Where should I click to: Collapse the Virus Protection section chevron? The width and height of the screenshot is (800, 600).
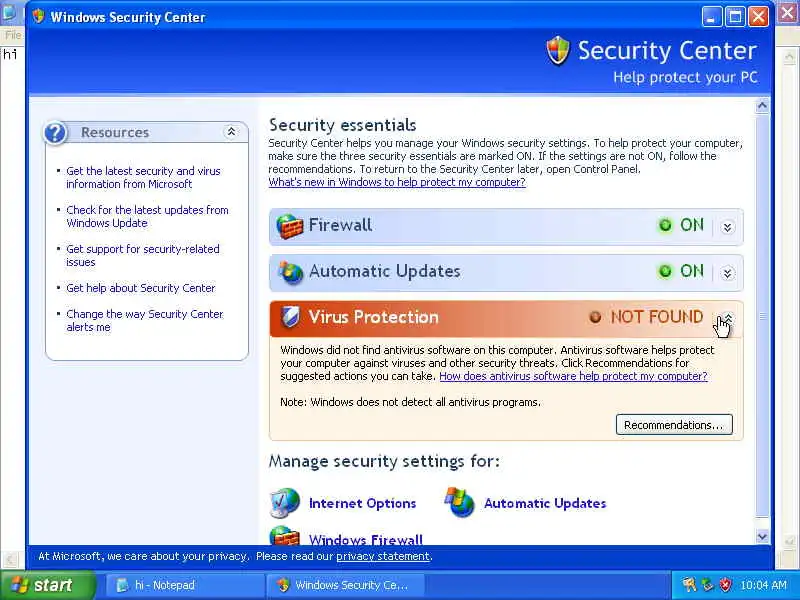(x=728, y=318)
